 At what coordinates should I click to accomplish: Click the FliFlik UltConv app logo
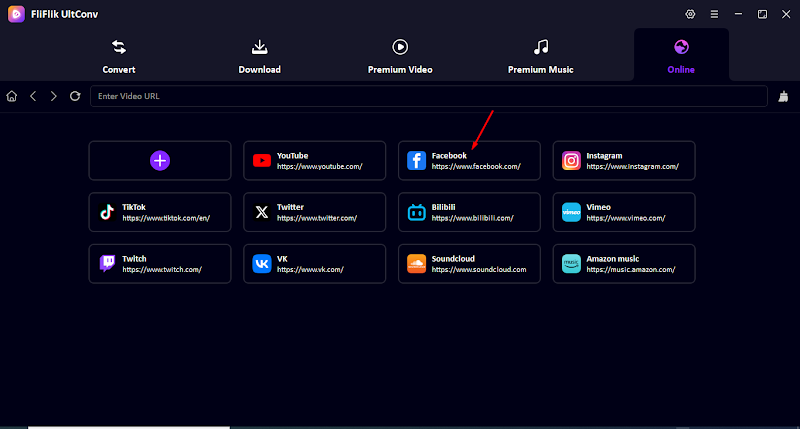coord(16,14)
